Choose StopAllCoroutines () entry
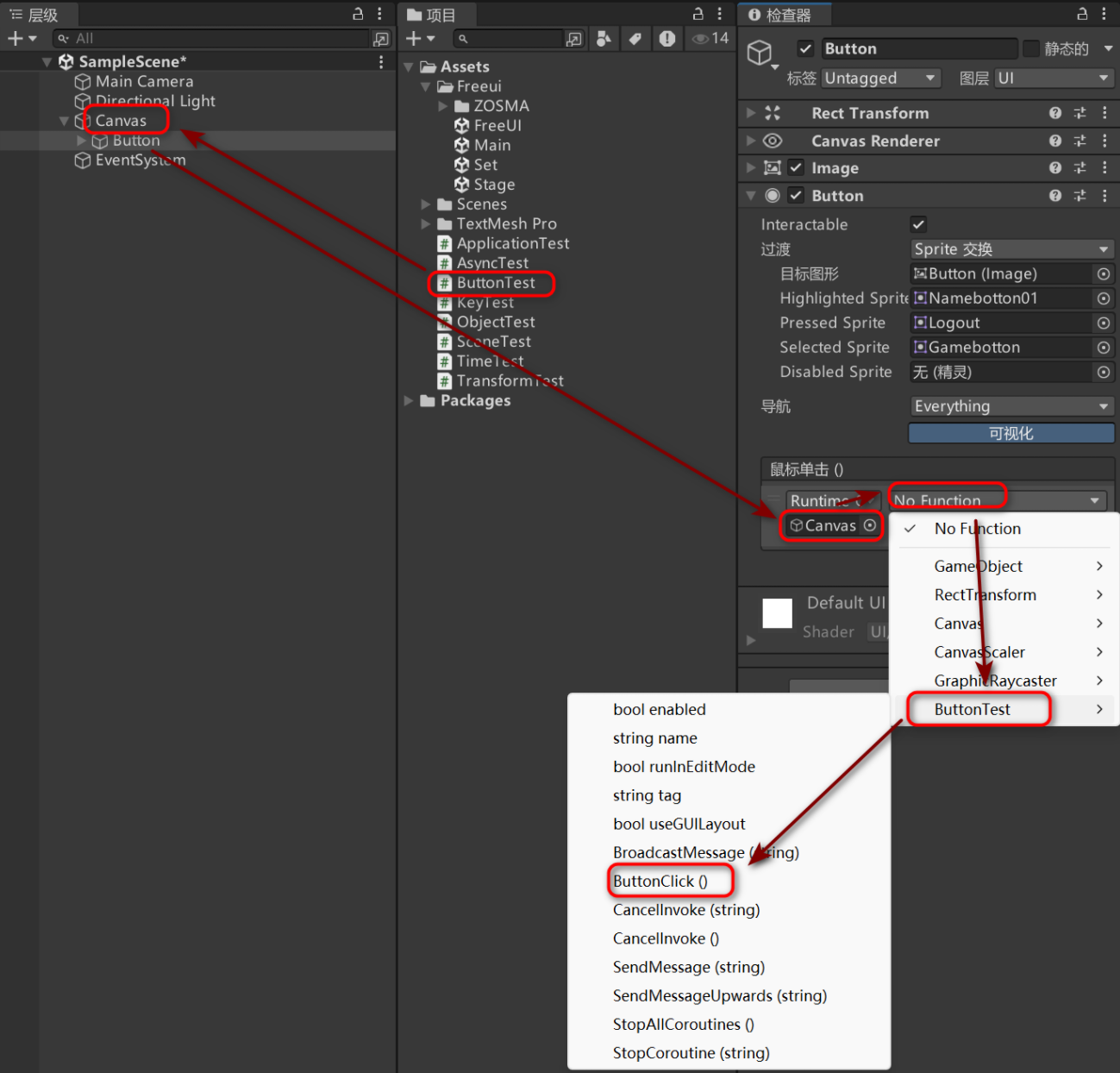 click(x=684, y=1024)
